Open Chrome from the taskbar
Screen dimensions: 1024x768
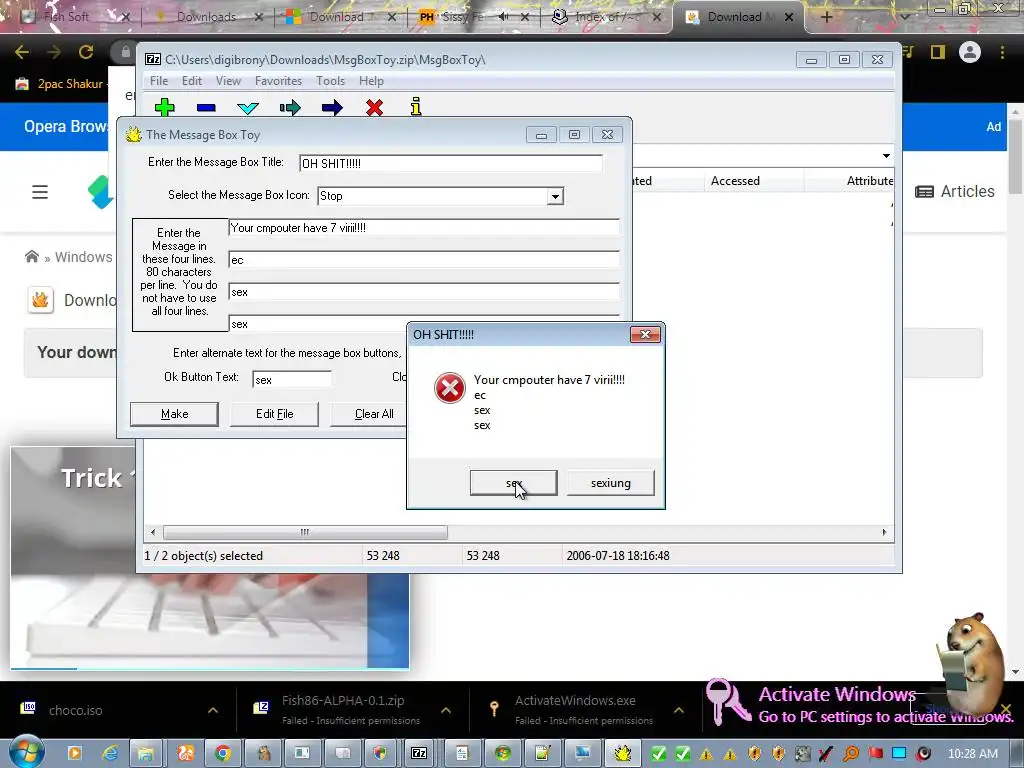[x=223, y=754]
